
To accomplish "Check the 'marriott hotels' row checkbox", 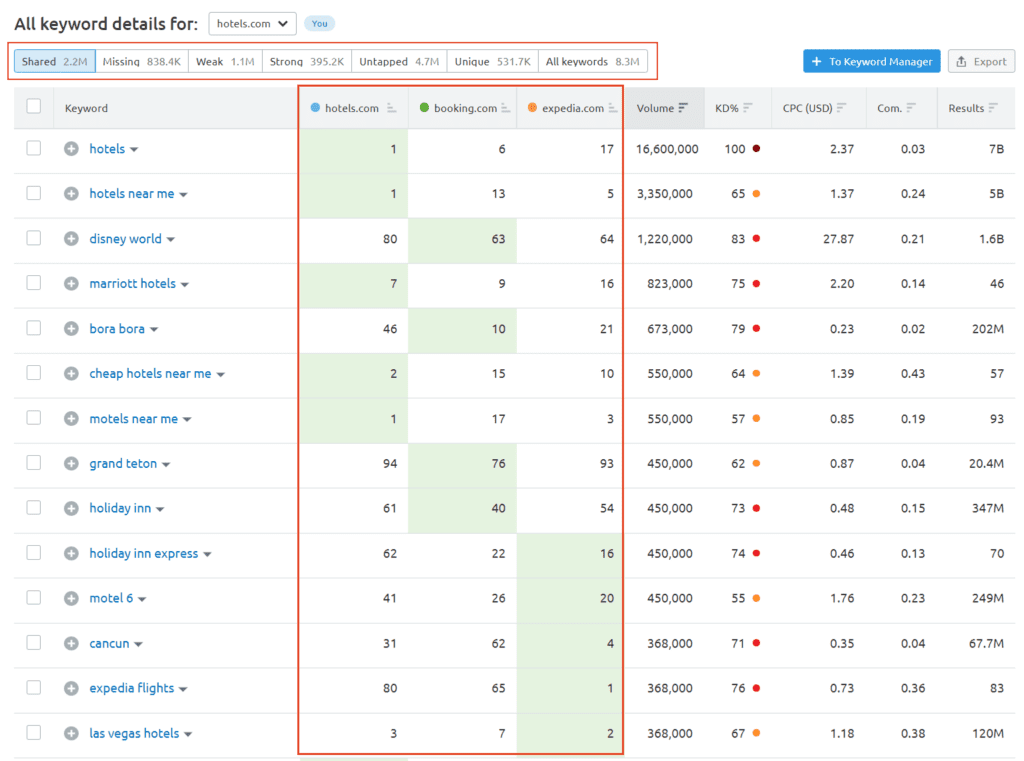I will pyautogui.click(x=34, y=283).
